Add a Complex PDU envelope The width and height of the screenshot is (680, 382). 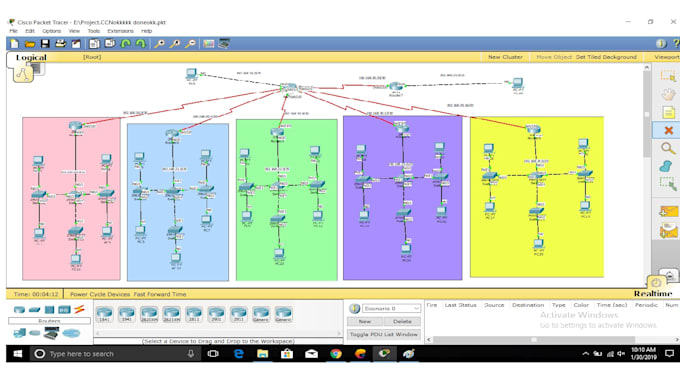(x=668, y=231)
